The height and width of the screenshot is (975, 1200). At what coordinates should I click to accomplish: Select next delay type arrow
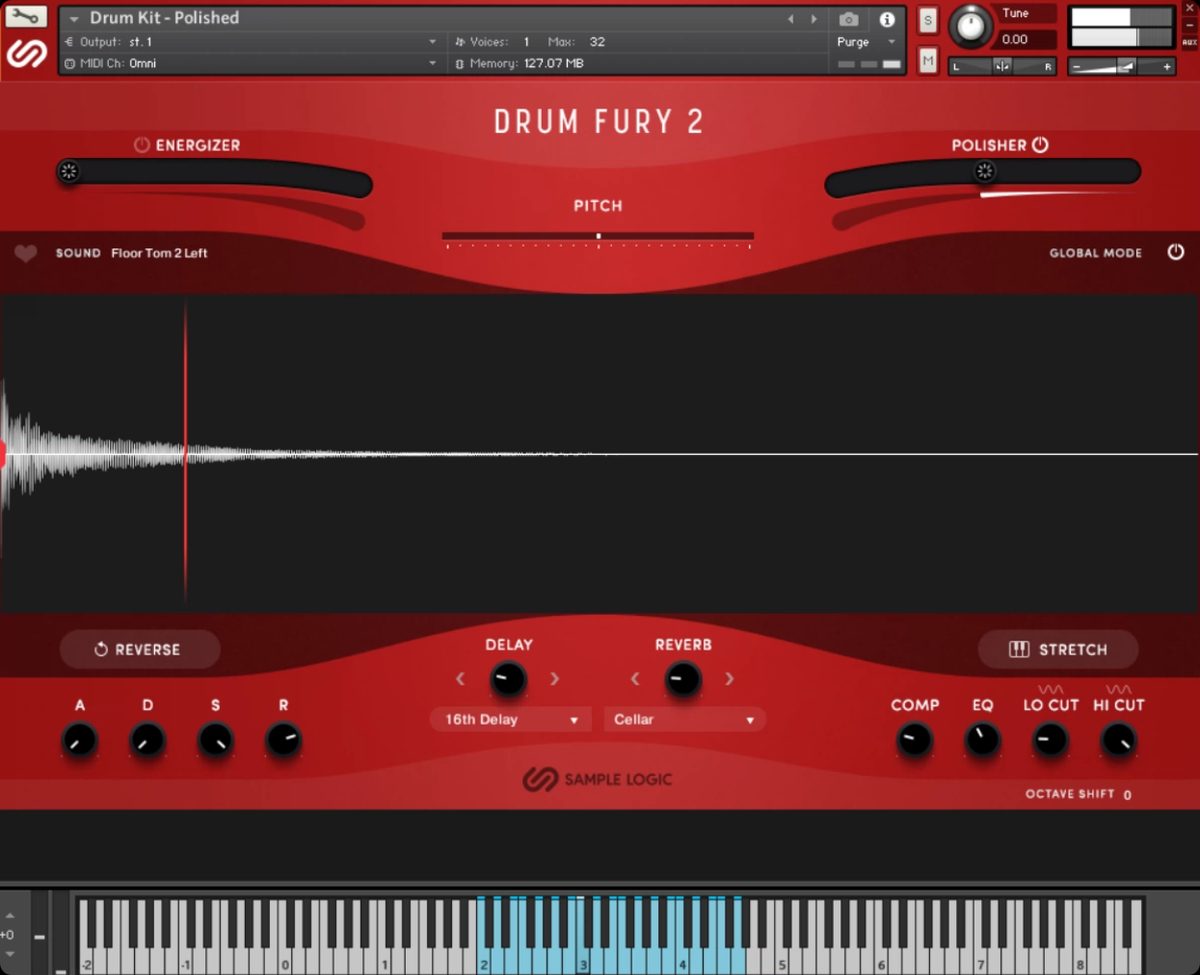click(555, 679)
